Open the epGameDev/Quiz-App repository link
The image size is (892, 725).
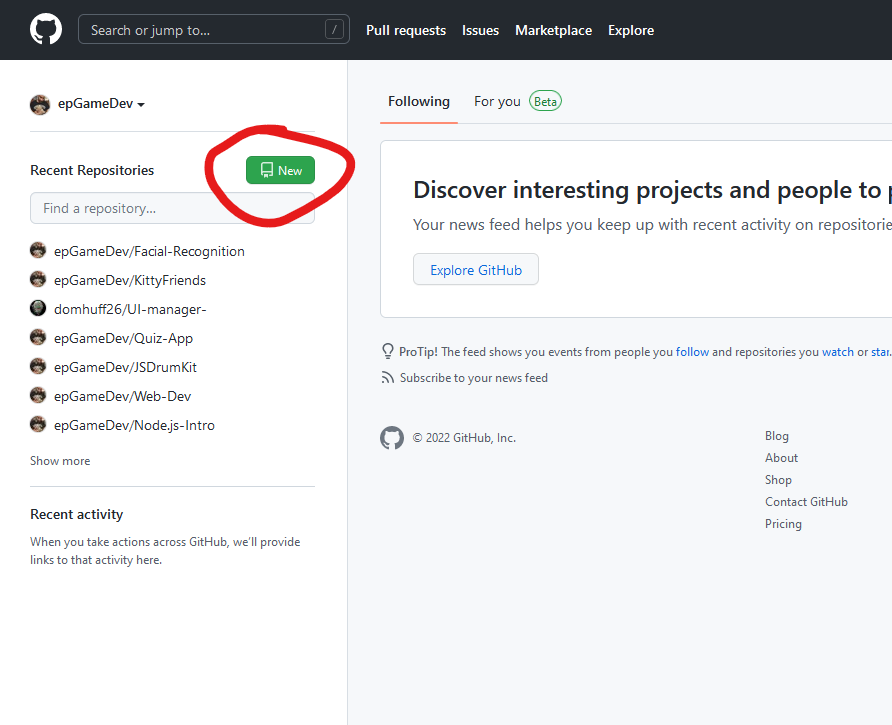click(x=123, y=338)
